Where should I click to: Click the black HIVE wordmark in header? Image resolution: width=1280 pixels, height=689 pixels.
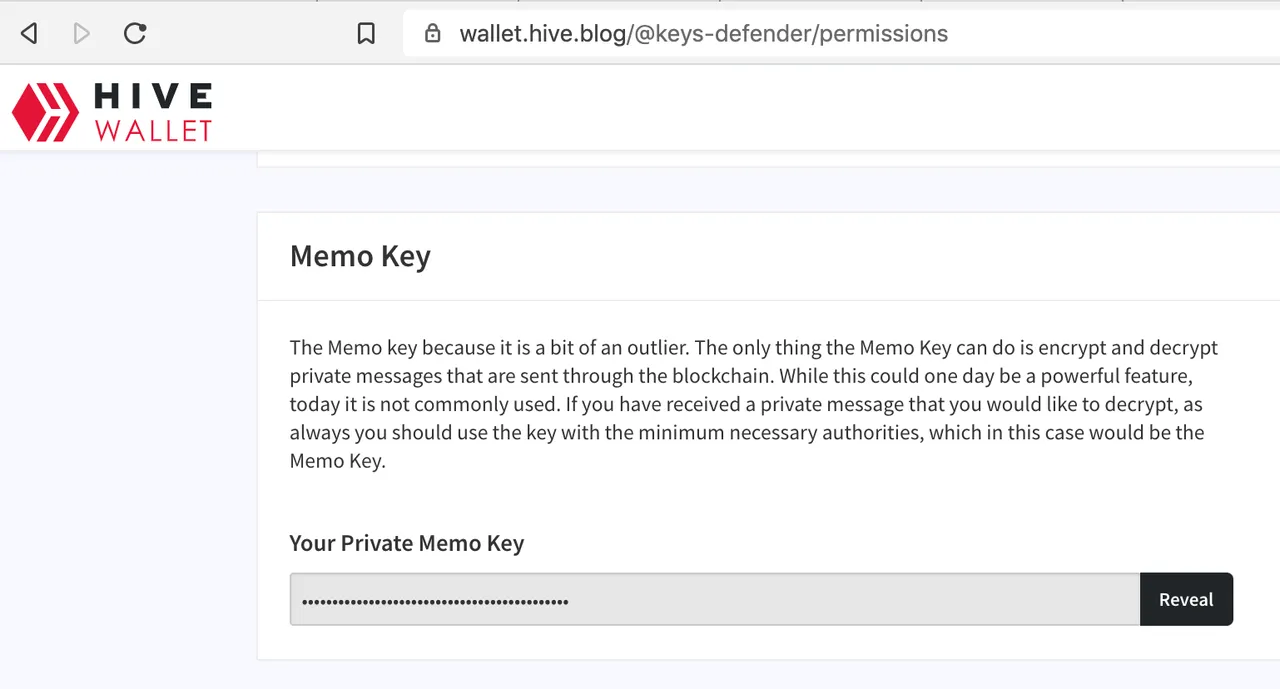[153, 96]
